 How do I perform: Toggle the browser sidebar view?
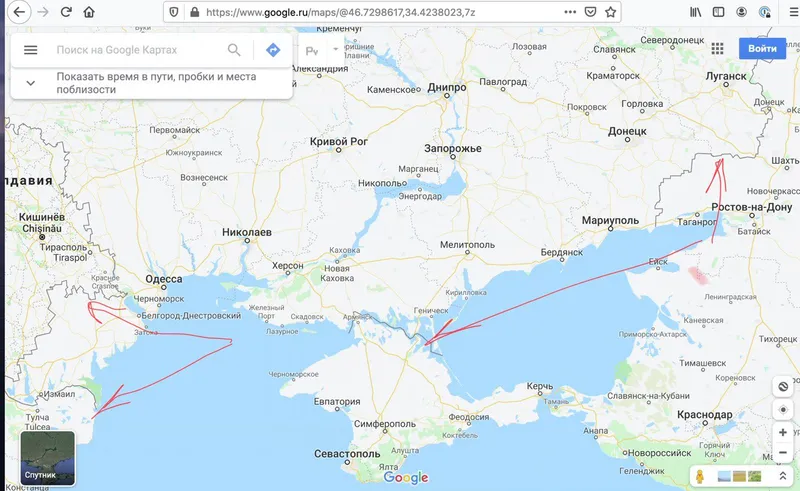(718, 12)
